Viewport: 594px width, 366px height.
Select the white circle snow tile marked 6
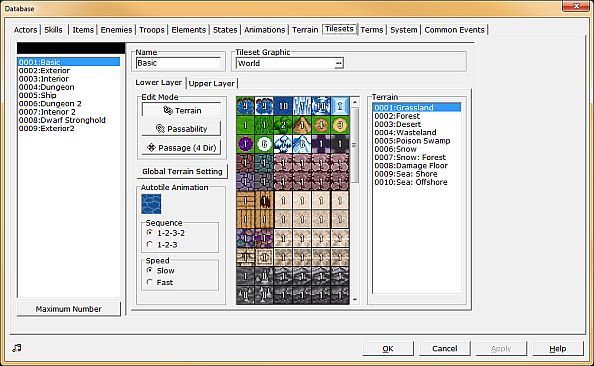tap(264, 144)
